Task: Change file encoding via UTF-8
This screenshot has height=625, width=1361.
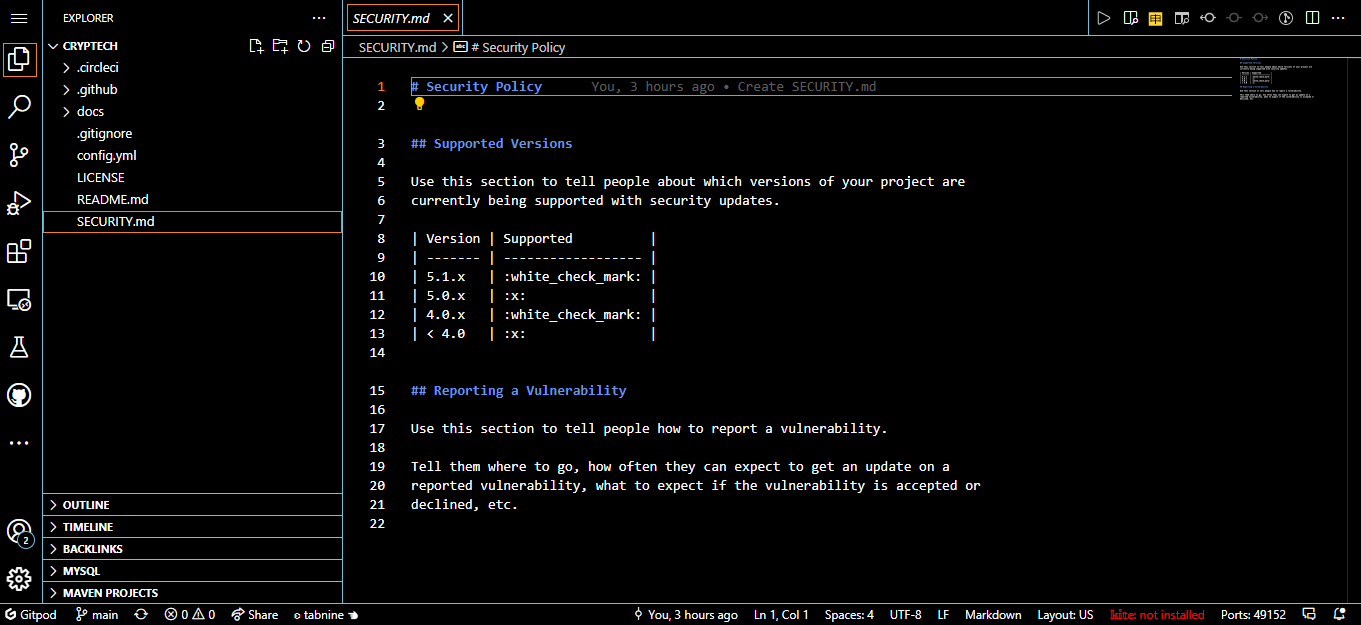Action: (906, 615)
